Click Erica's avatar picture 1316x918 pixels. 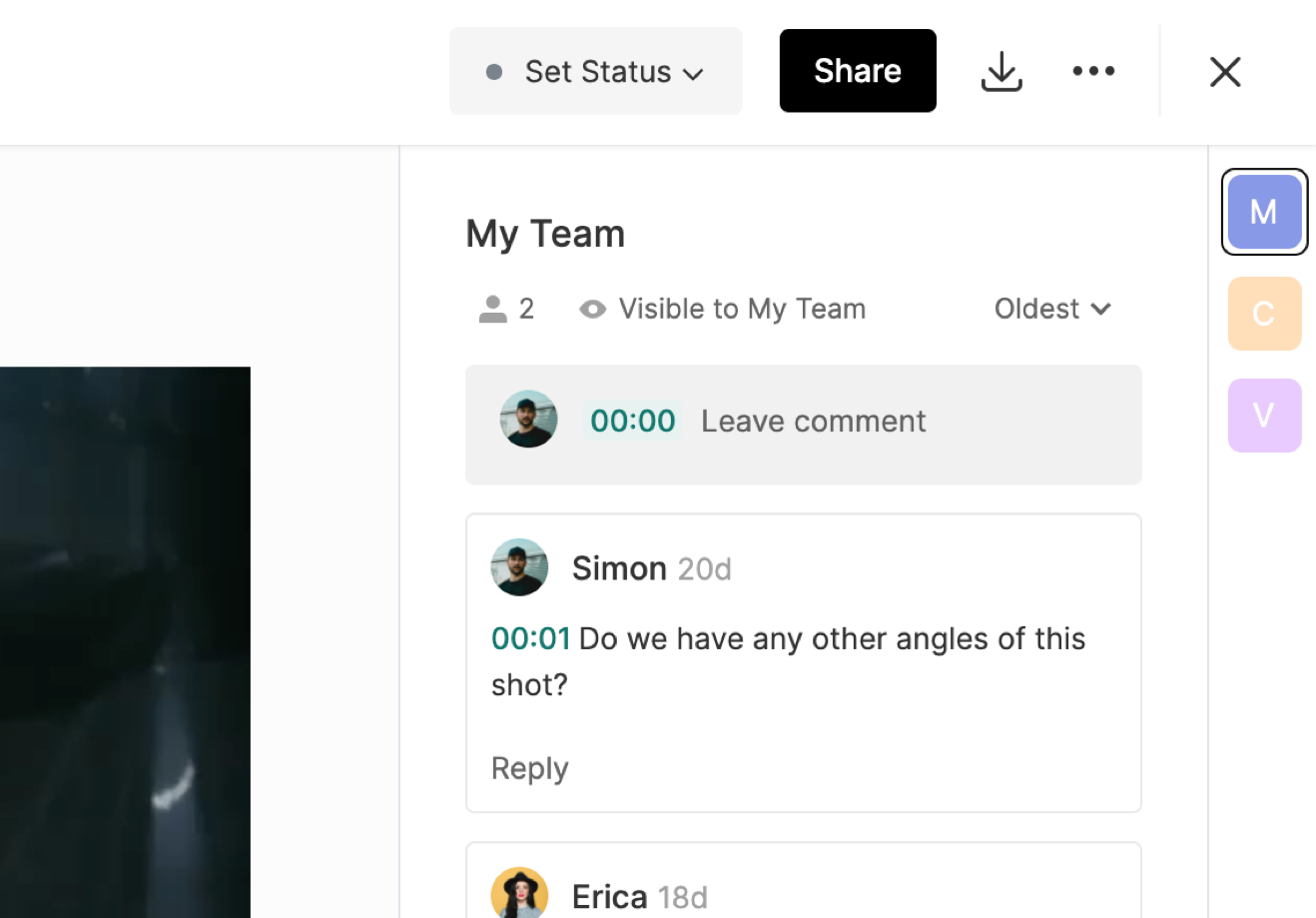tap(519, 894)
